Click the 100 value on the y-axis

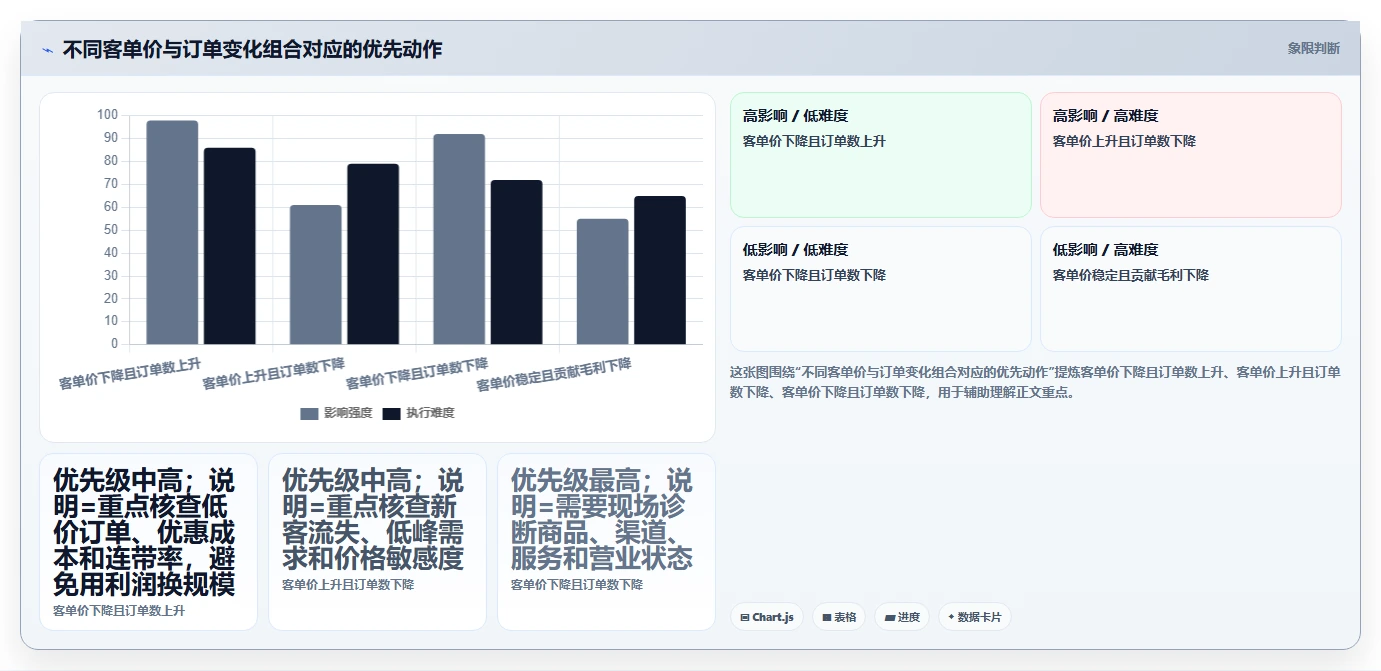(x=107, y=115)
